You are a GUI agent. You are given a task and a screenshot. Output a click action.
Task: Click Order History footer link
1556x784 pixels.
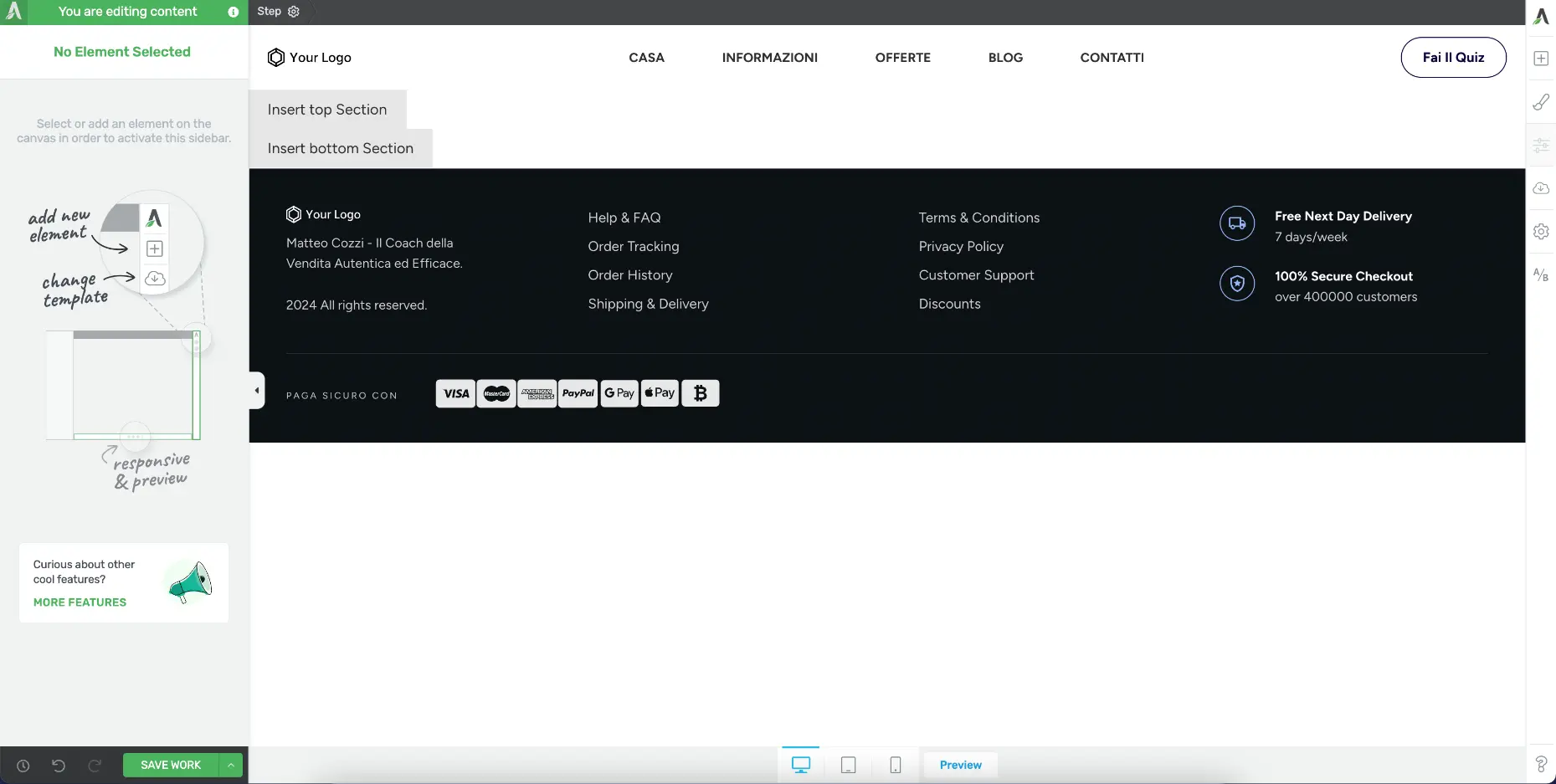click(630, 275)
